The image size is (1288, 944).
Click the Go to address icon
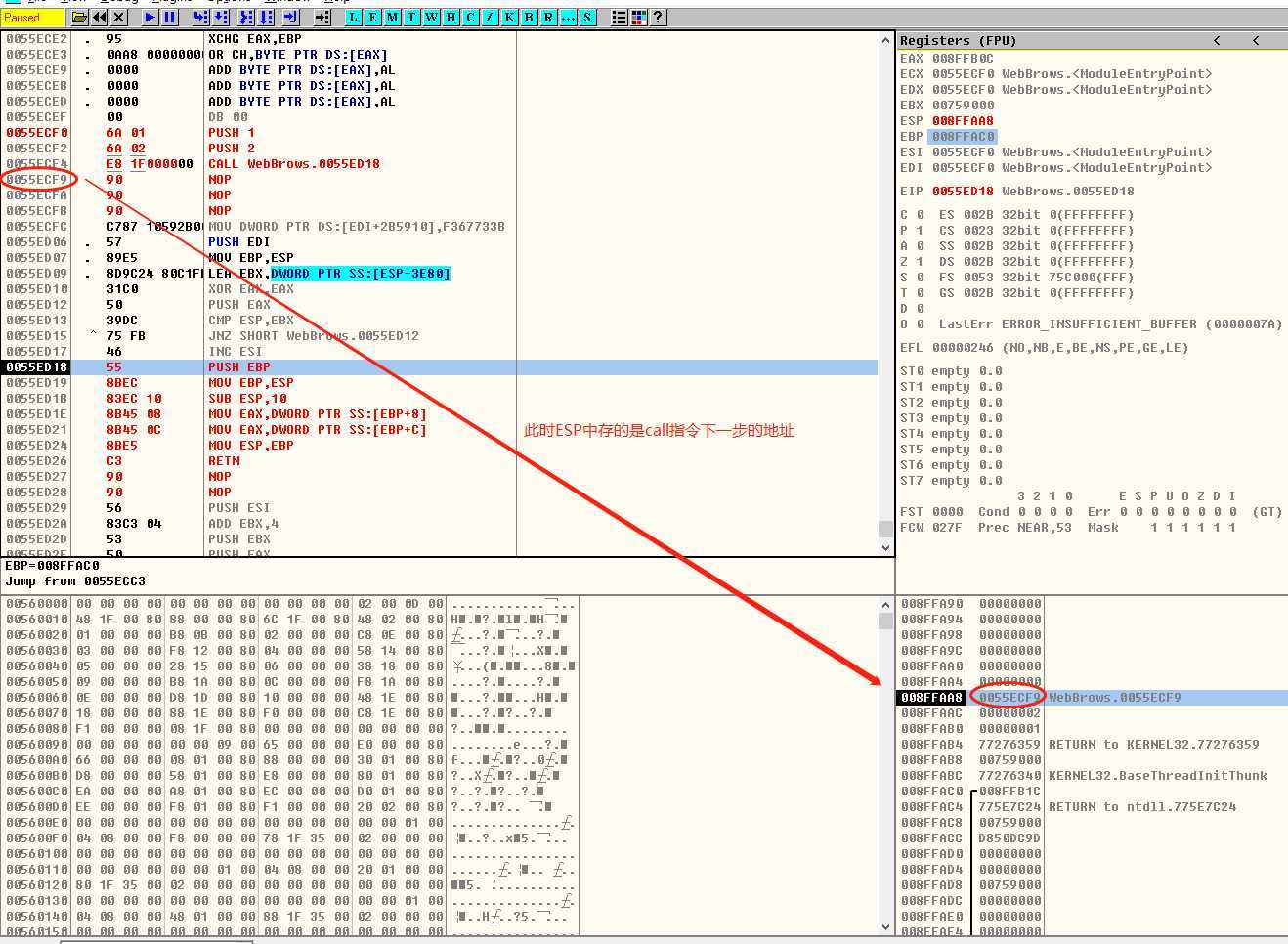322,17
